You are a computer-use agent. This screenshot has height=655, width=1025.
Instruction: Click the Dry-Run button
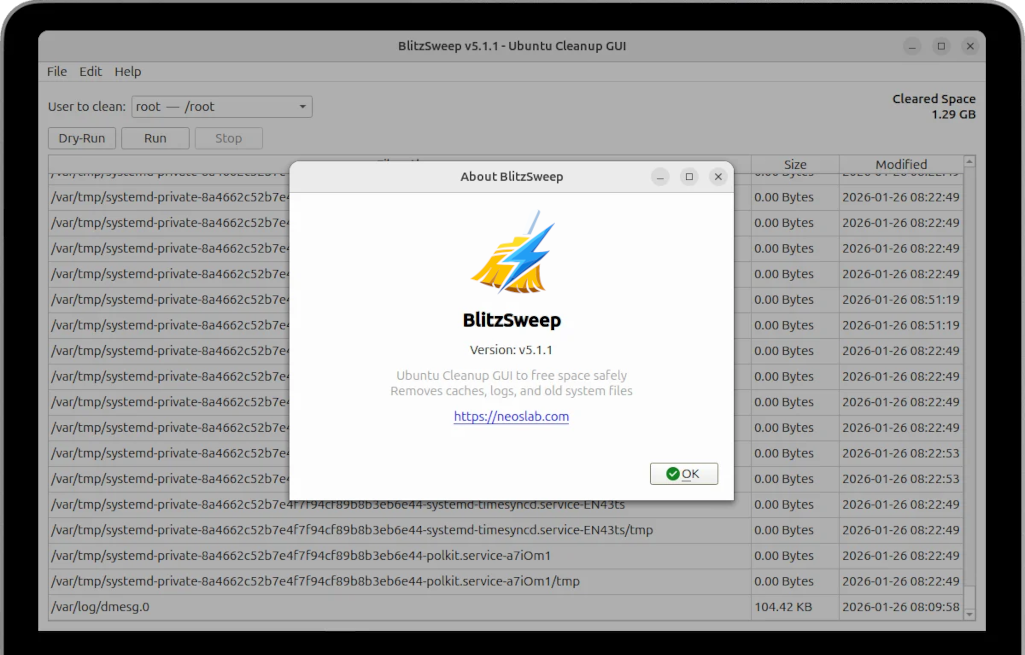coord(82,138)
